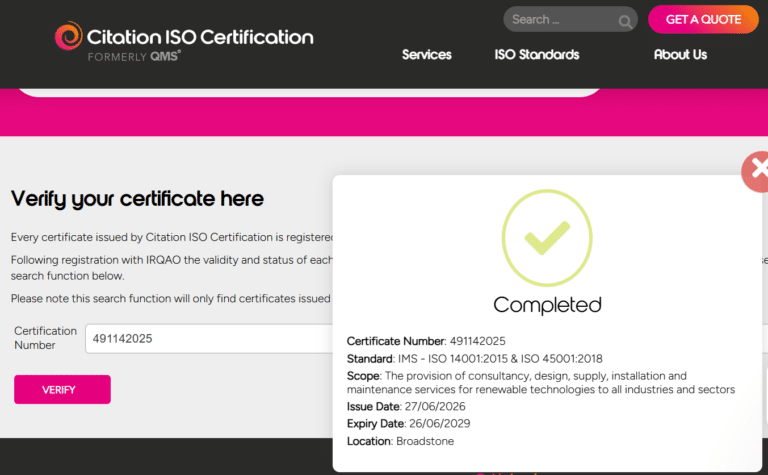Click the GET A QUOTE button

[703, 20]
